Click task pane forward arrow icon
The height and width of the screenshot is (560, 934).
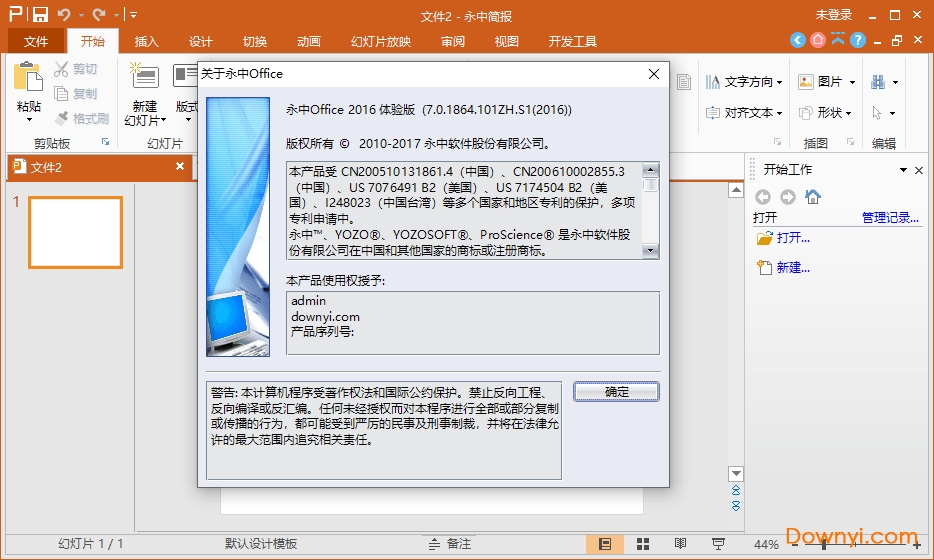(x=787, y=197)
